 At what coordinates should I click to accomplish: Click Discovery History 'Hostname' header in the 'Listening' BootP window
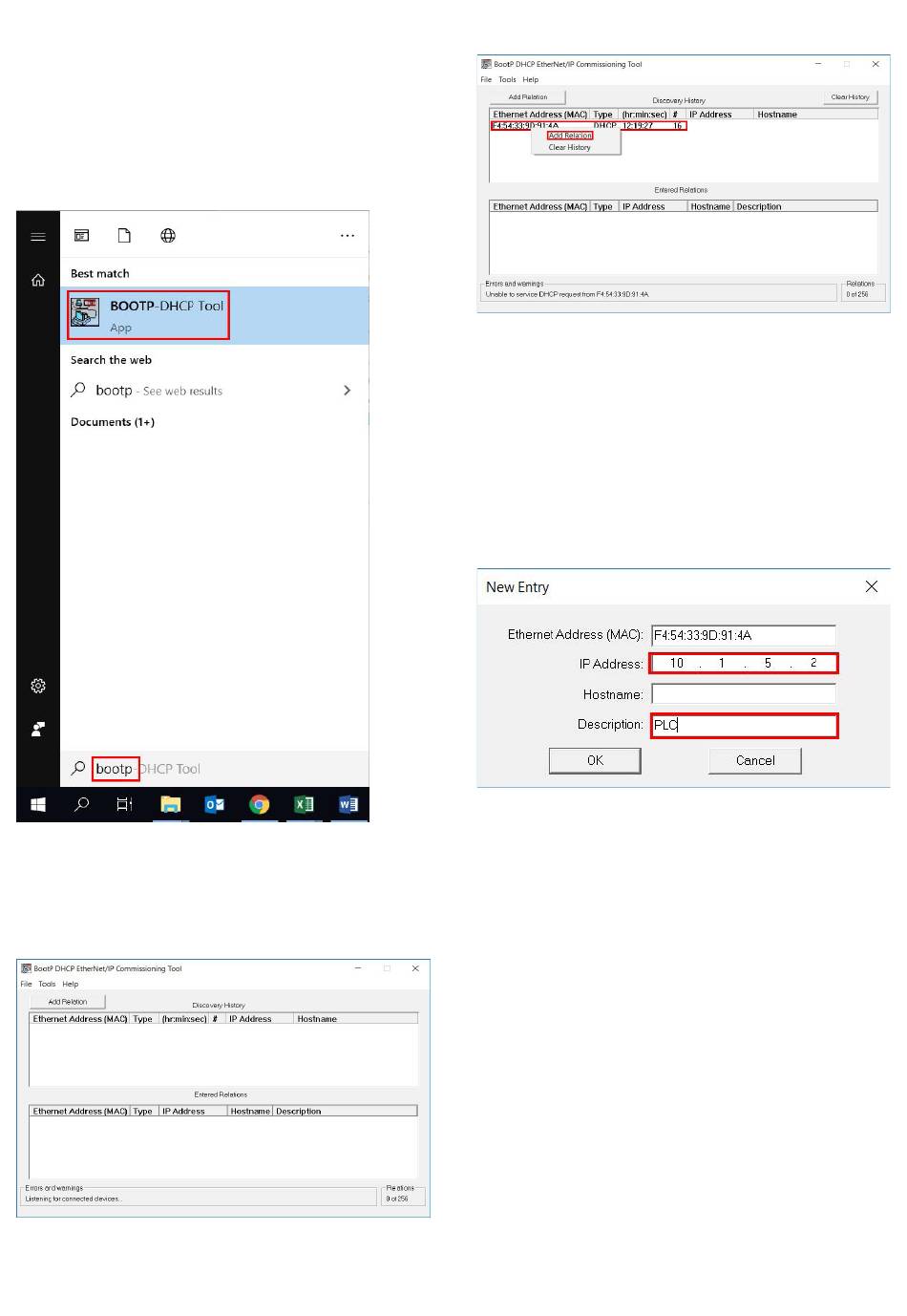coord(317,1019)
